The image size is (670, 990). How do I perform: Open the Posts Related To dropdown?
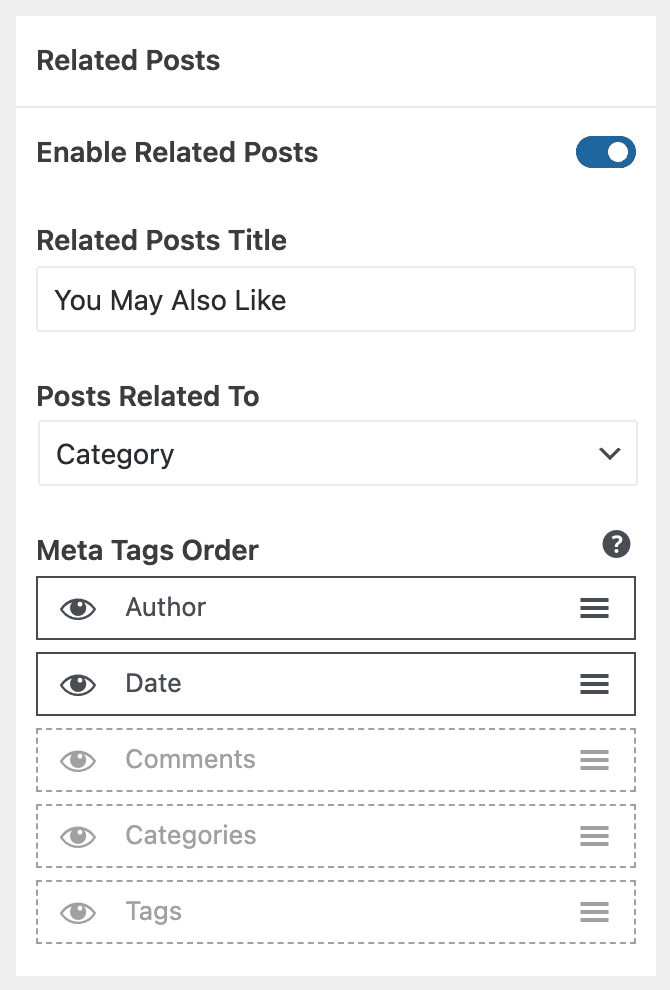[336, 454]
